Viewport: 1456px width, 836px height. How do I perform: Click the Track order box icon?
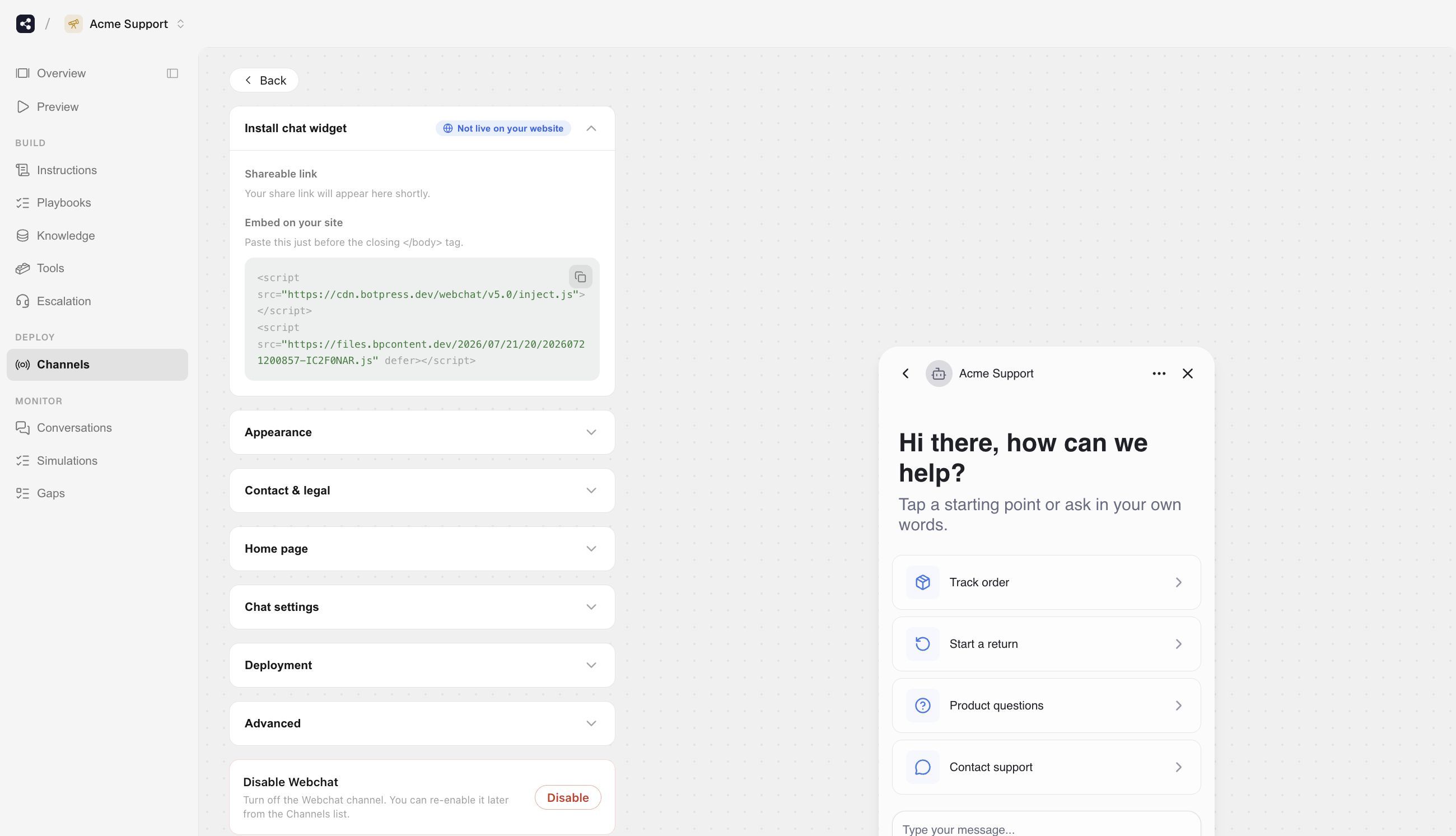click(923, 582)
